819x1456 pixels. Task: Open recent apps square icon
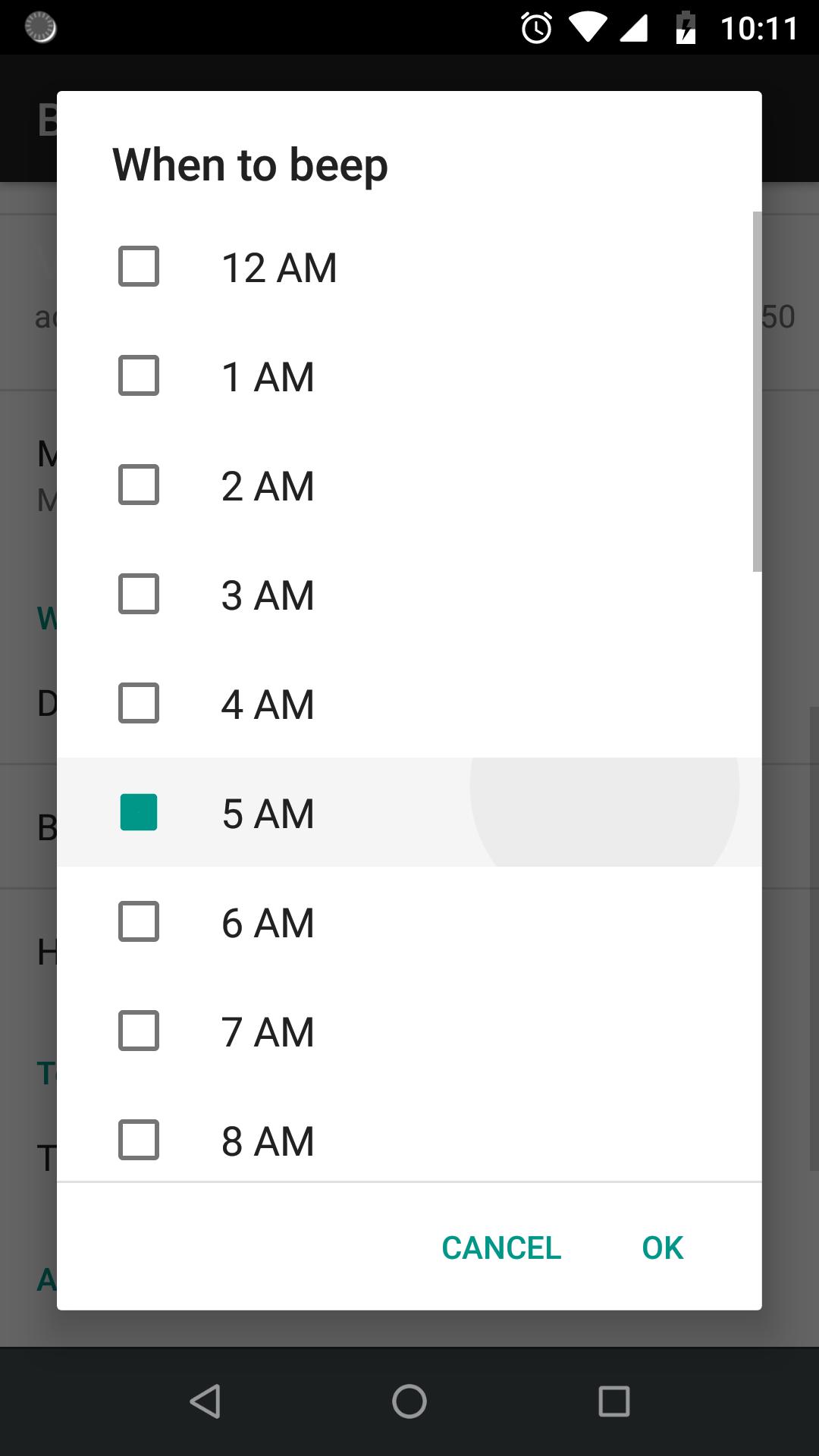[614, 1401]
